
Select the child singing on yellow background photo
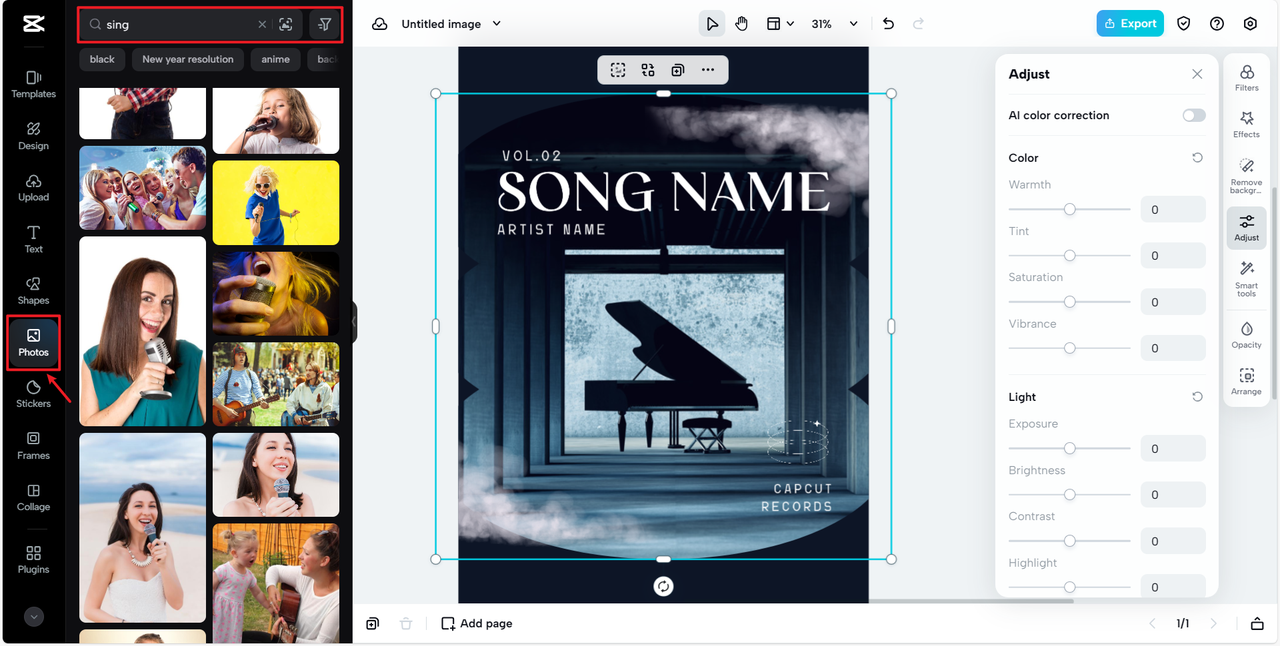click(276, 203)
